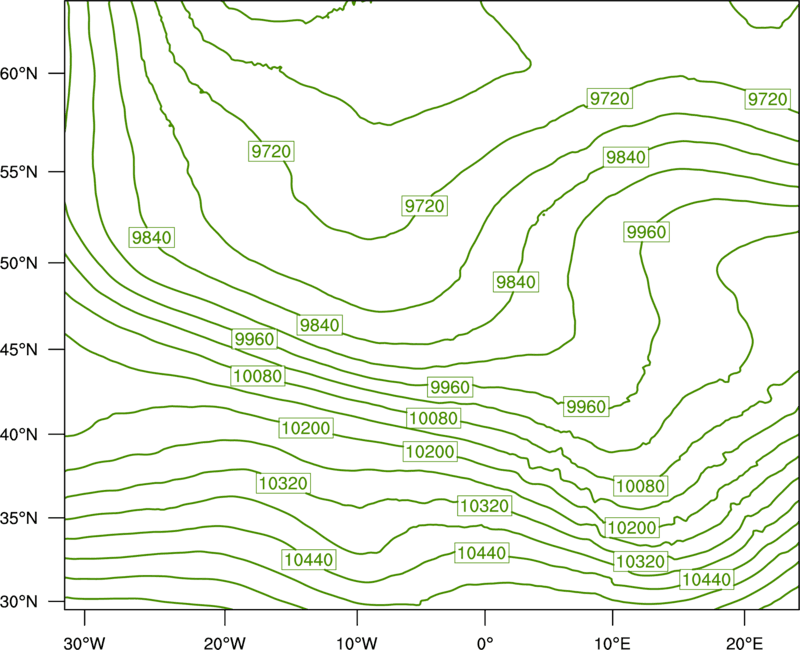Click the 10200 label near 39°N, 4°W
The image size is (800, 650).
(x=430, y=452)
